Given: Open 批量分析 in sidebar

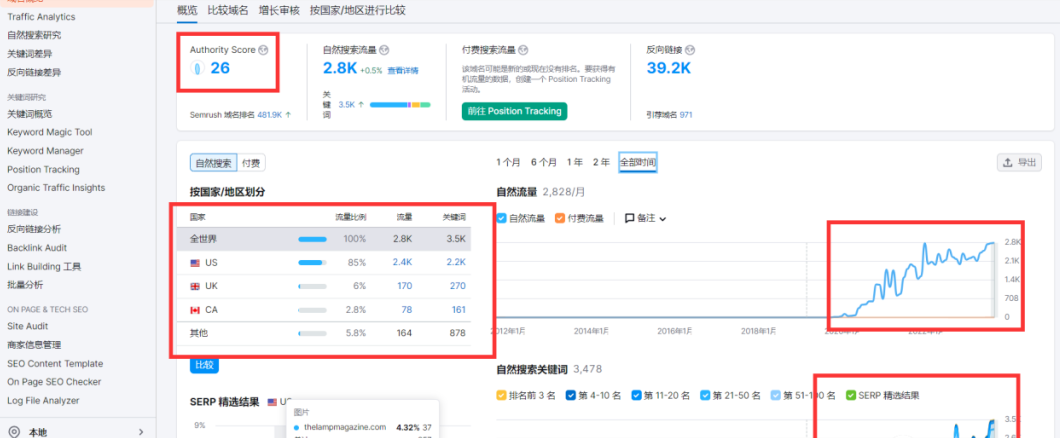Looking at the screenshot, I should (25, 285).
